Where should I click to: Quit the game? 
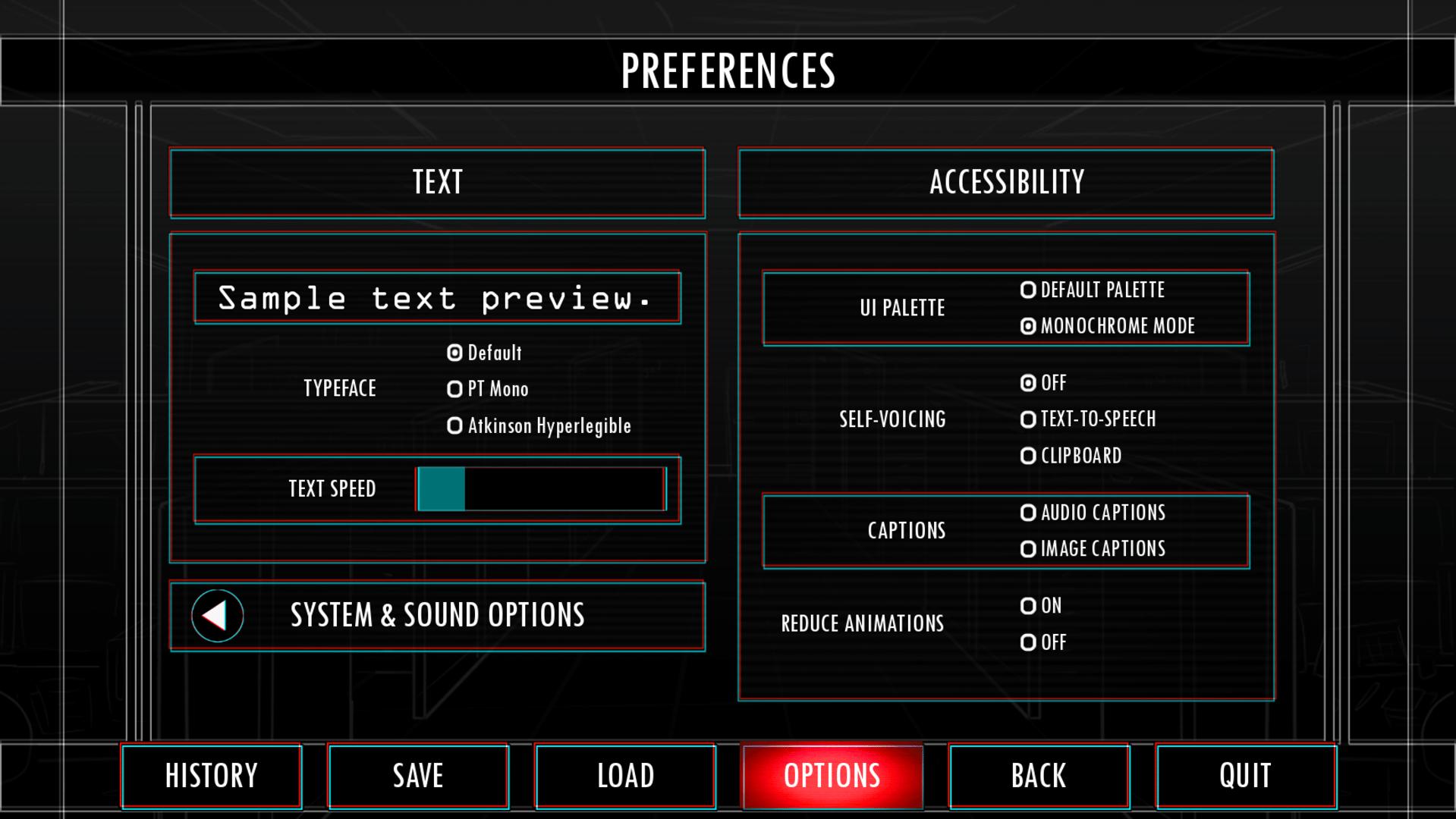[1245, 776]
